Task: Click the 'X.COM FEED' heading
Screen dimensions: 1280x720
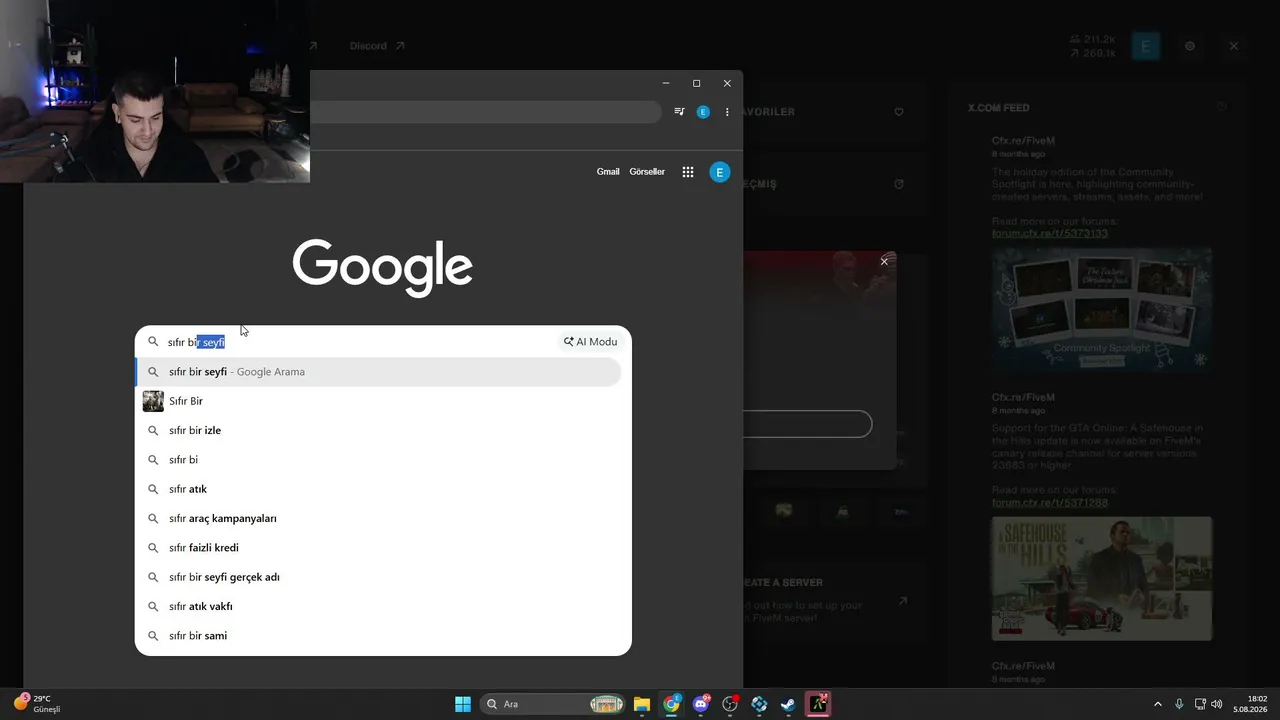Action: pyautogui.click(x=998, y=108)
